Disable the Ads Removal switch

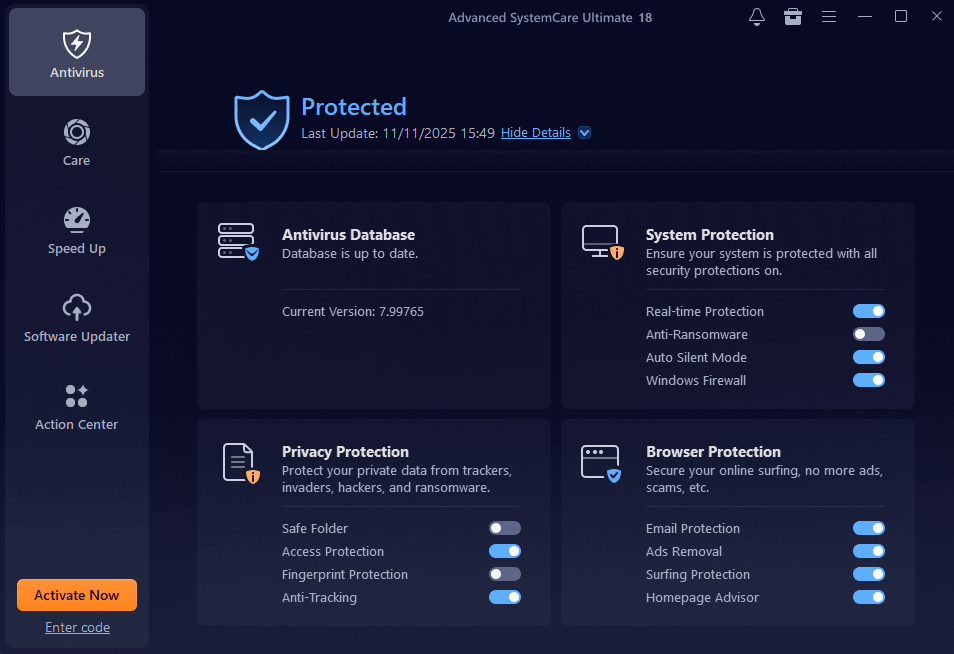click(x=868, y=551)
